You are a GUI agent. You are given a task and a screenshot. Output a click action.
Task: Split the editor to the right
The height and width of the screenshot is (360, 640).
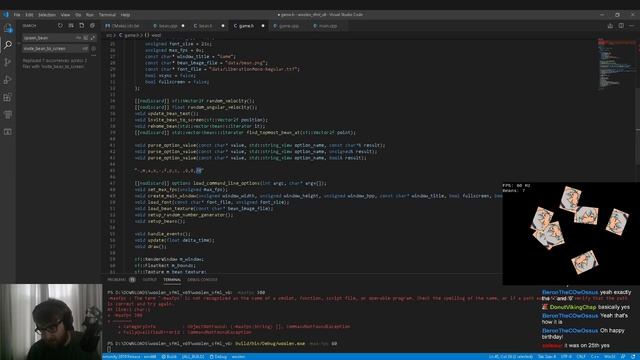[621, 26]
